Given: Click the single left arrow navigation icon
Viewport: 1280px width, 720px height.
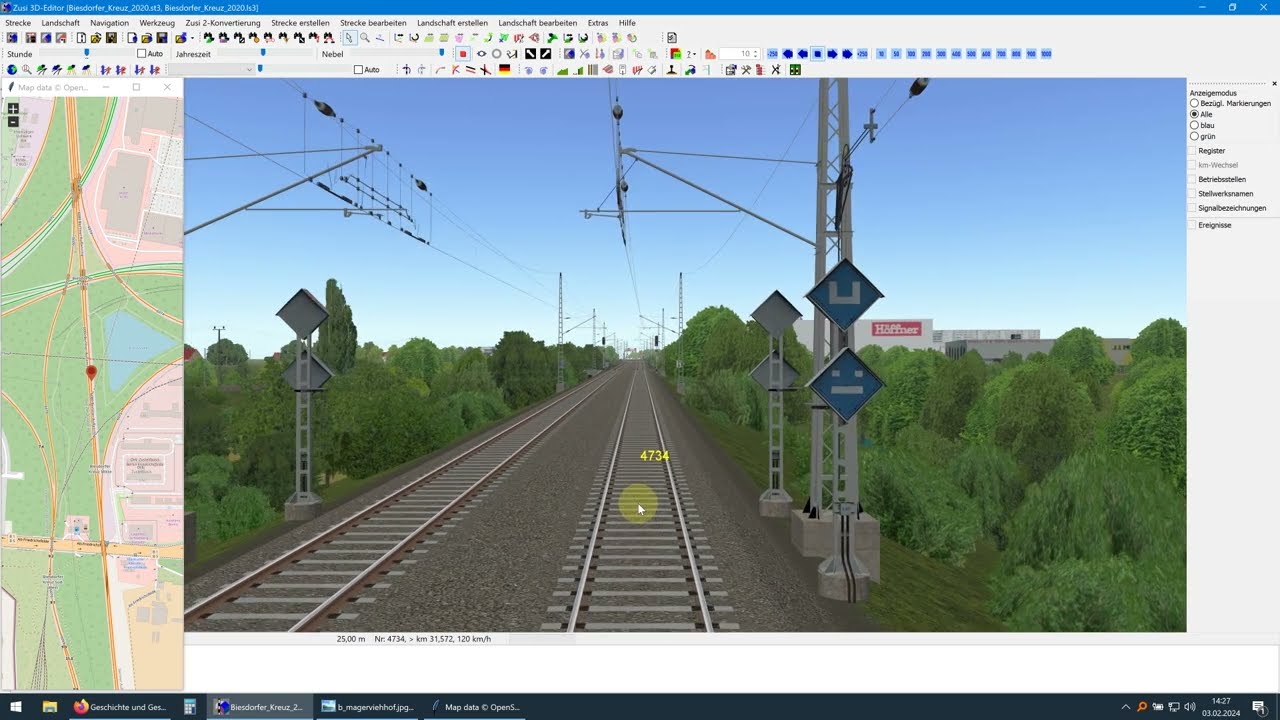Looking at the screenshot, I should (802, 54).
